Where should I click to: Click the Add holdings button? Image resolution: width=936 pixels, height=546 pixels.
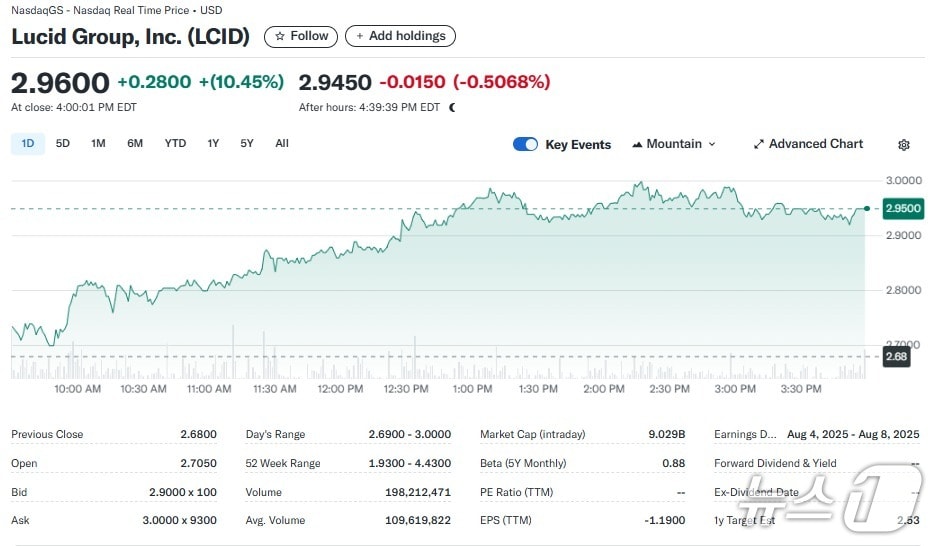400,36
